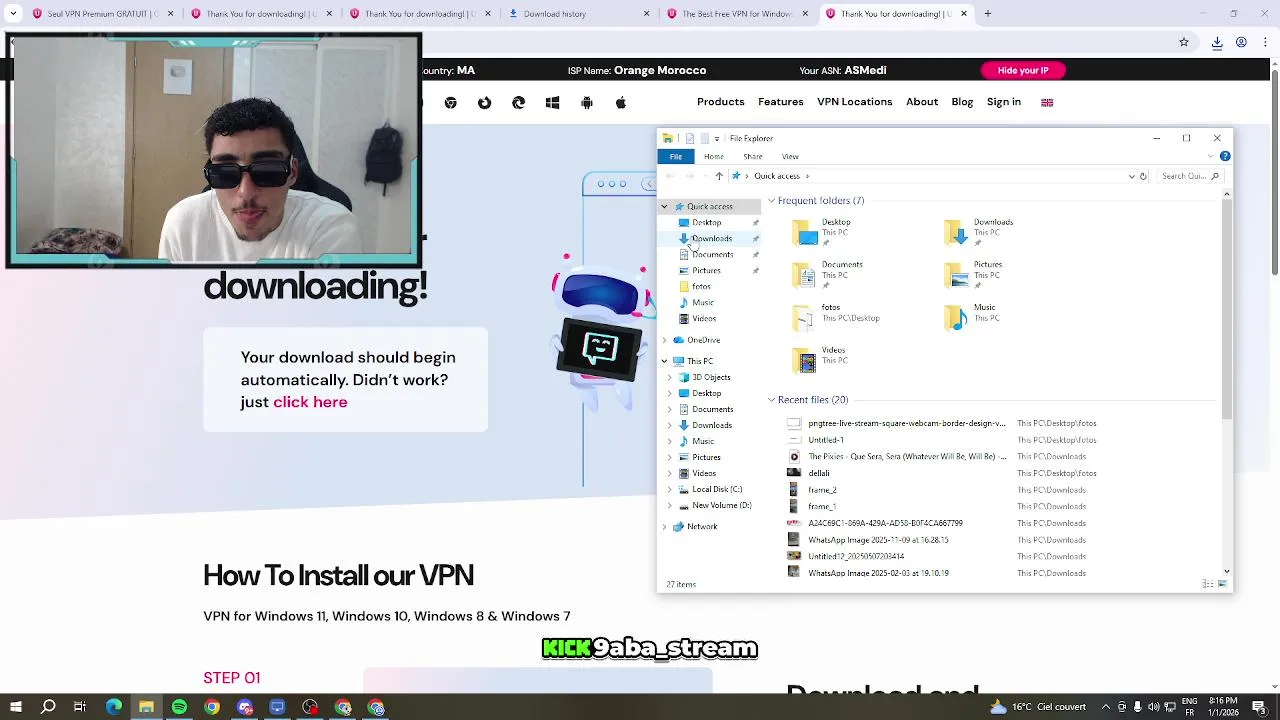Viewport: 1280px width, 720px height.
Task: Open the VPN Locations nav link
Action: tap(855, 102)
